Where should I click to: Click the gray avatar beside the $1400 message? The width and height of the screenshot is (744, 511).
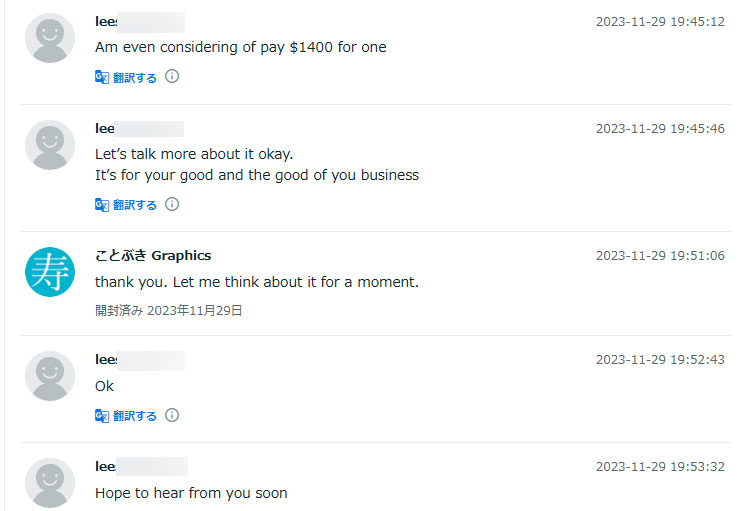coord(50,38)
